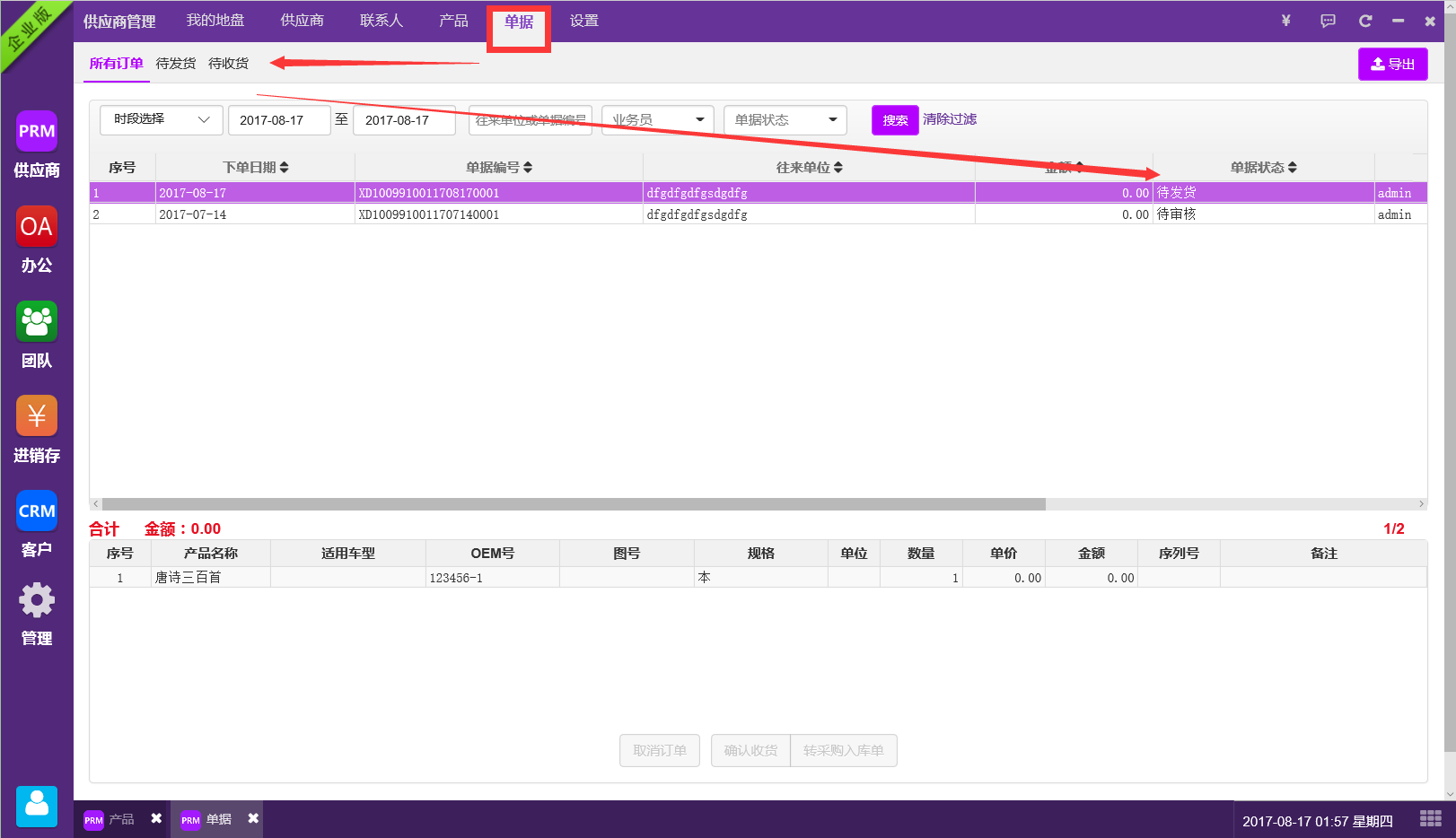Switch to 待收货 tab

[x=229, y=64]
